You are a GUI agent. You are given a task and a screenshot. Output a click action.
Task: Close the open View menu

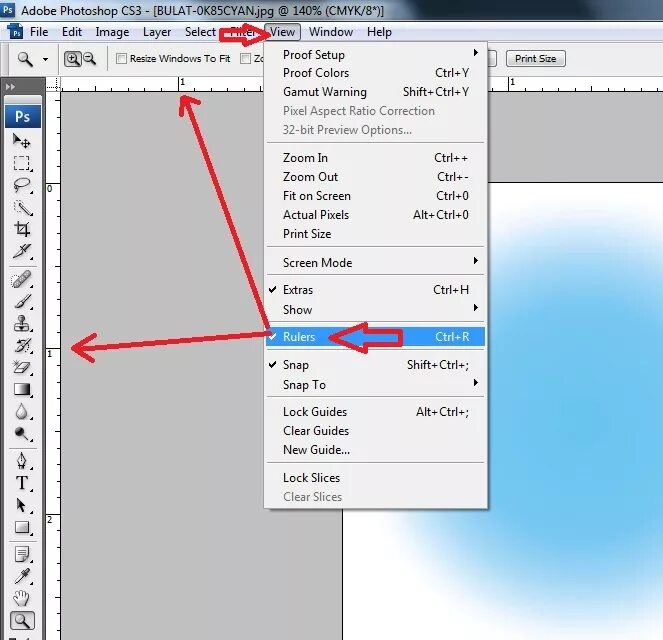point(282,32)
